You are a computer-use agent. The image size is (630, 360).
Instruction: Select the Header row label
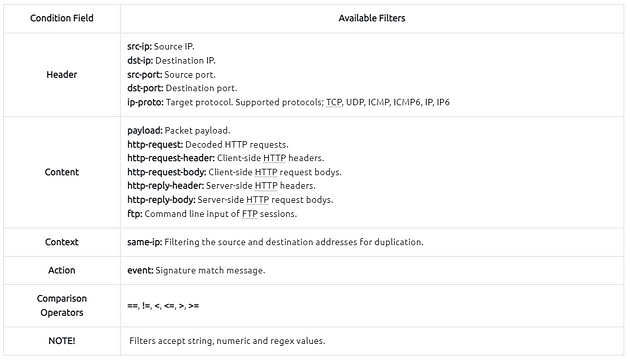61,74
